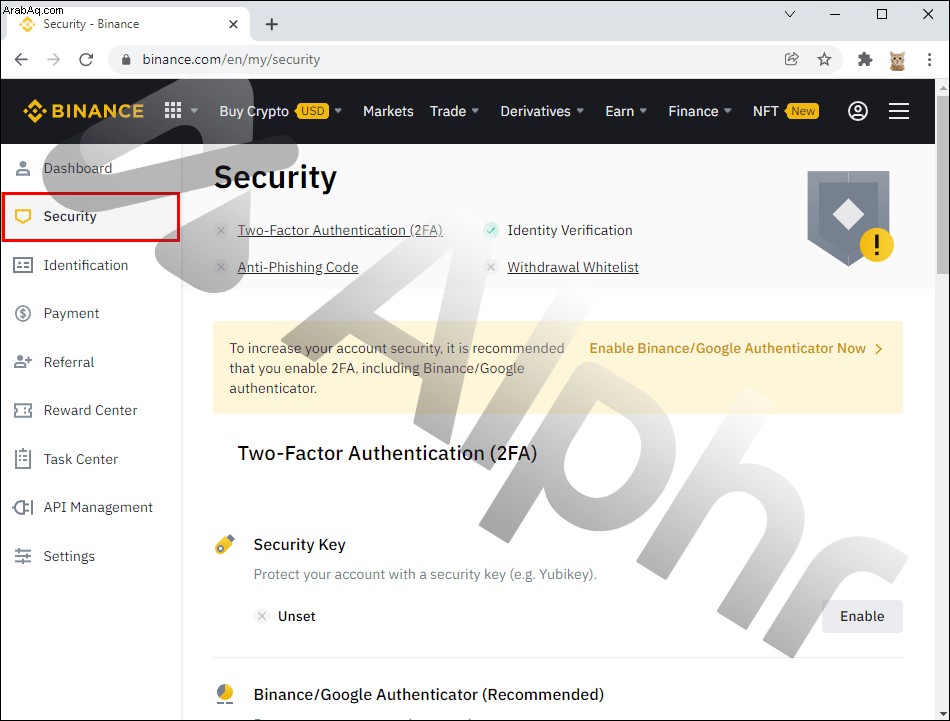Open a new browser tab
Screen dimensions: 950x721
[x=272, y=24]
